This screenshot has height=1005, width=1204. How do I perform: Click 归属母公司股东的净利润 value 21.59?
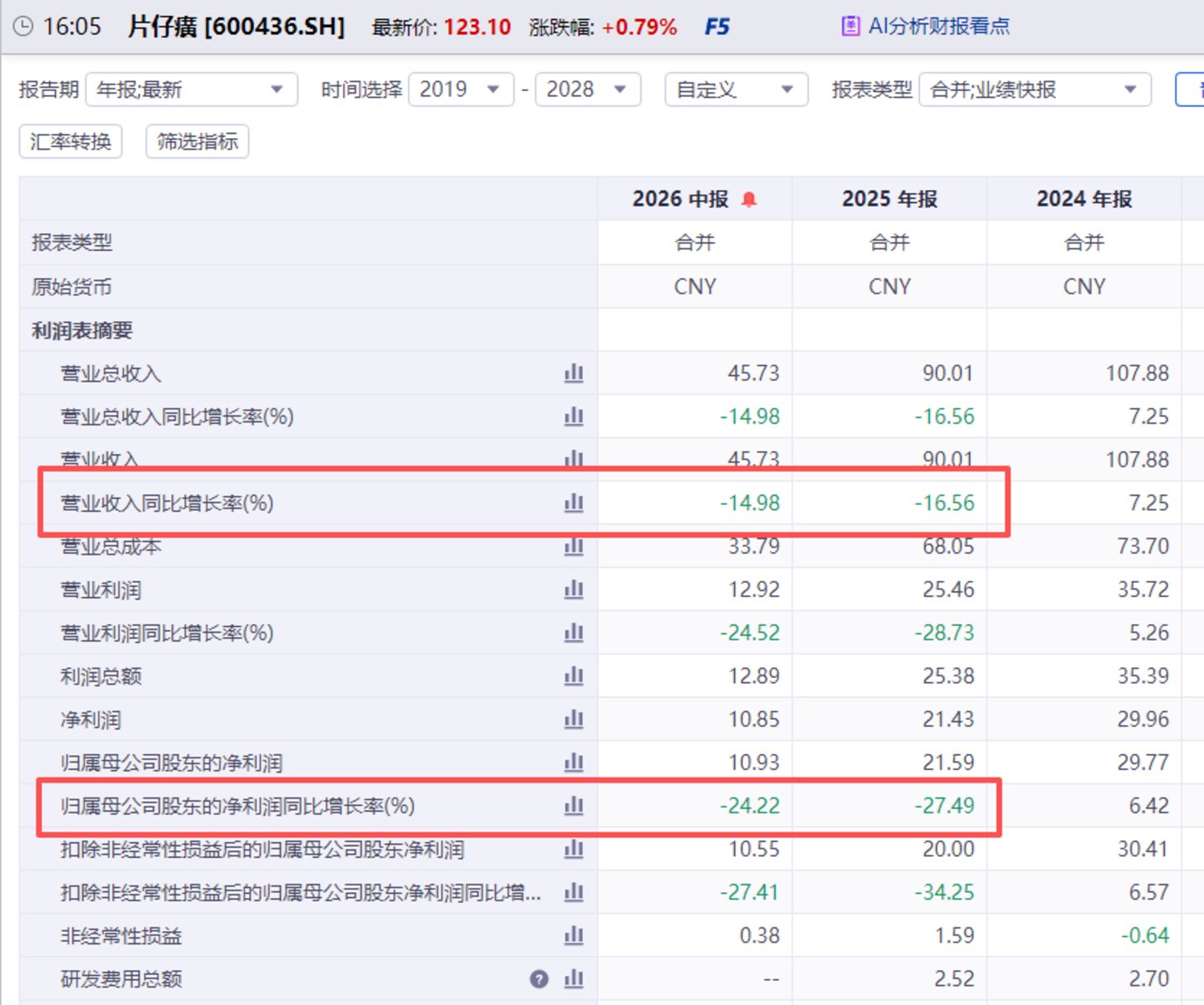(x=948, y=763)
